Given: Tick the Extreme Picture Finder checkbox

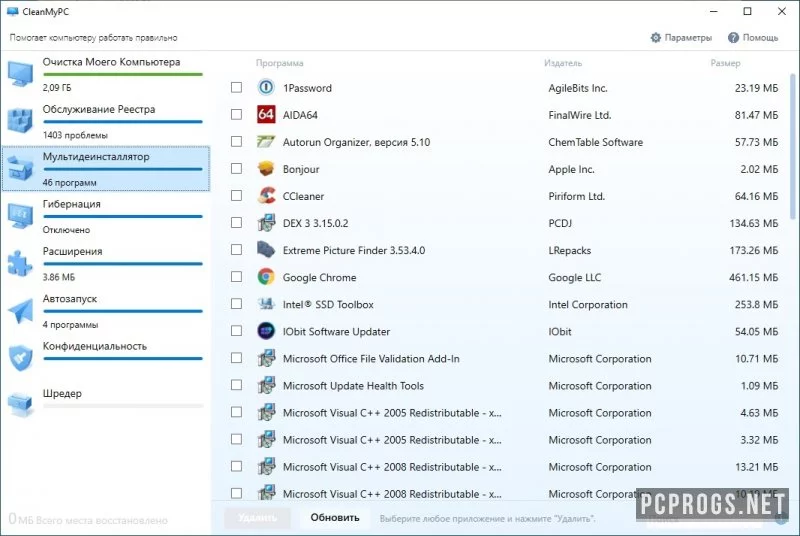Looking at the screenshot, I should click(x=236, y=250).
